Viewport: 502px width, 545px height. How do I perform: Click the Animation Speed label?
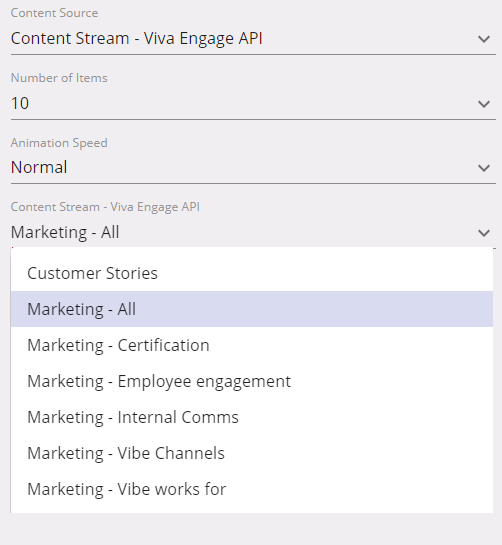(59, 143)
